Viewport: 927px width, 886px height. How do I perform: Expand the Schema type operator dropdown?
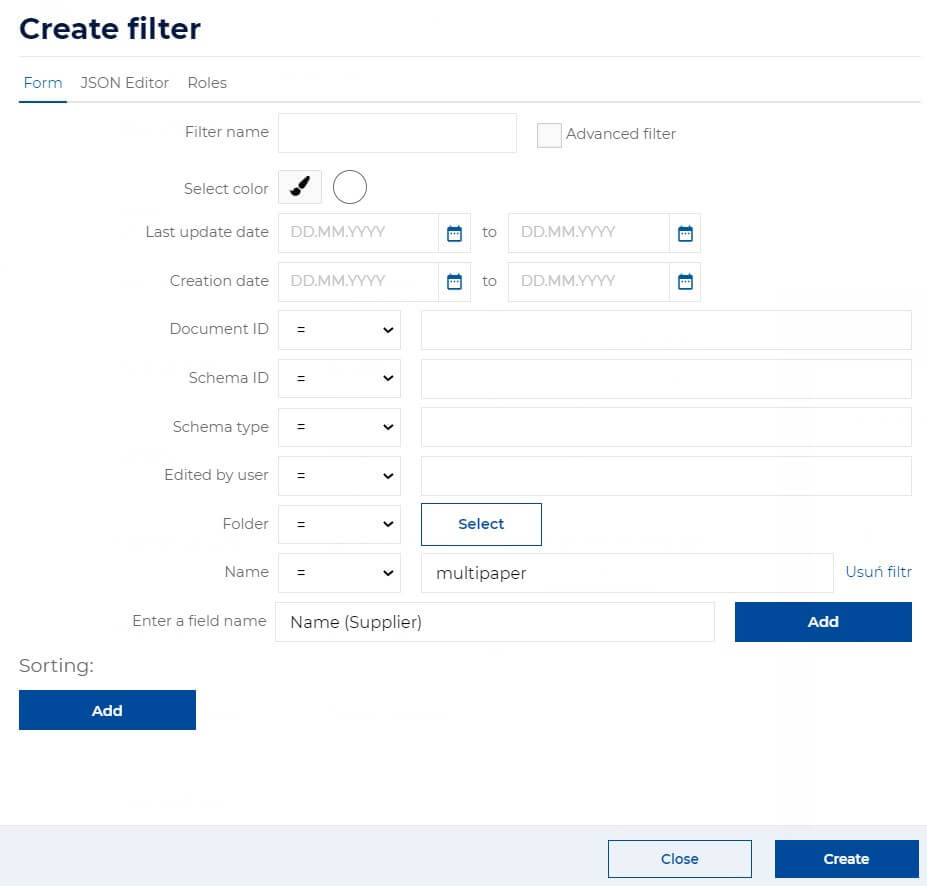[x=339, y=427]
